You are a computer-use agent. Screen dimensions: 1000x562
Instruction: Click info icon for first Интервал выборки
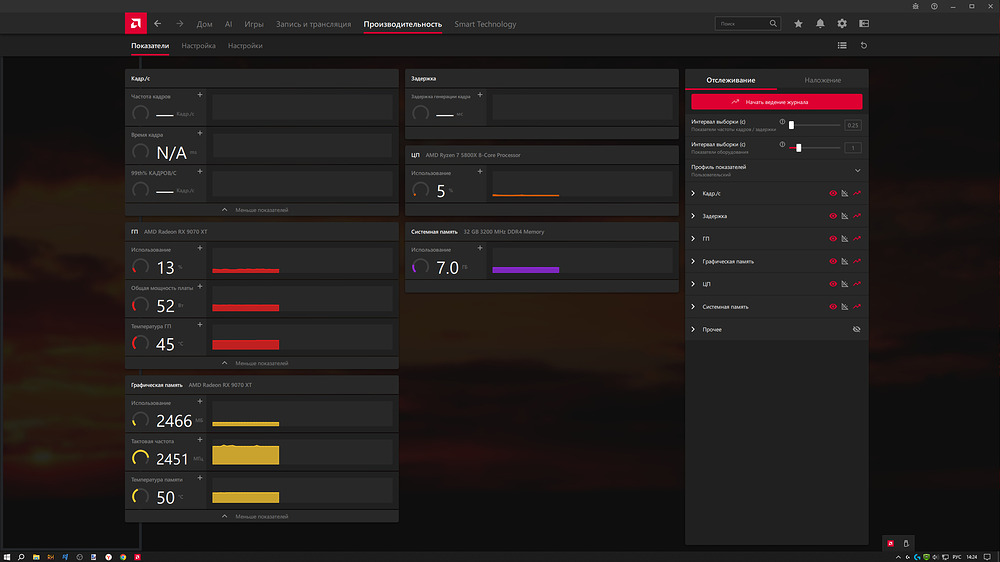(783, 122)
